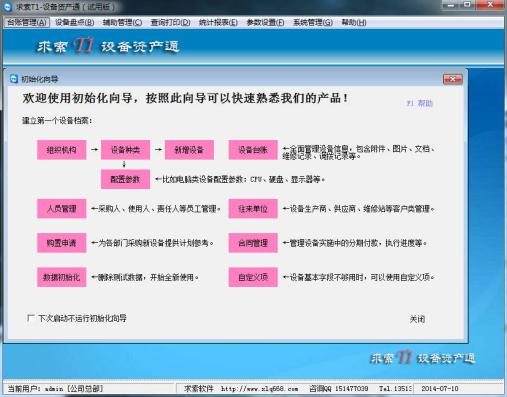Open the 参数设置(F) menu
The width and height of the screenshot is (507, 397).
coord(265,22)
